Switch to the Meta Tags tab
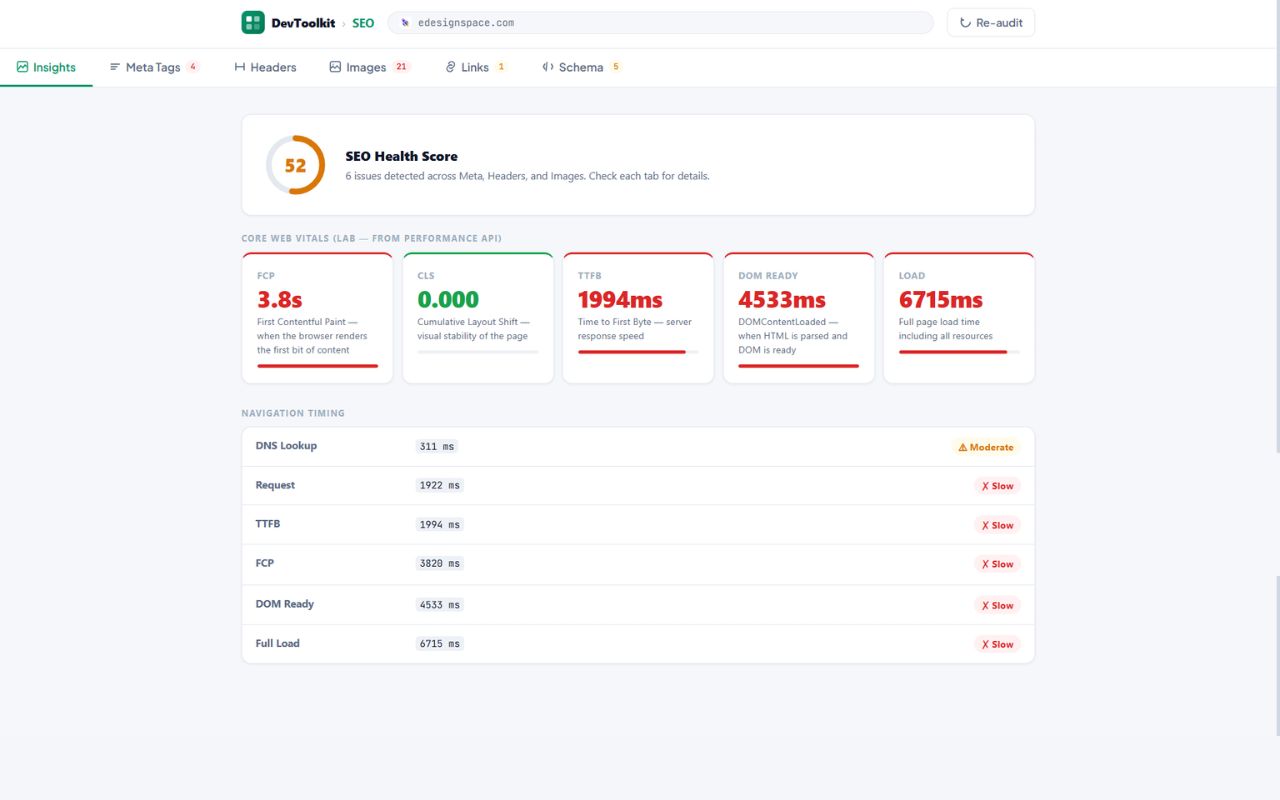1280x800 pixels. 154,67
